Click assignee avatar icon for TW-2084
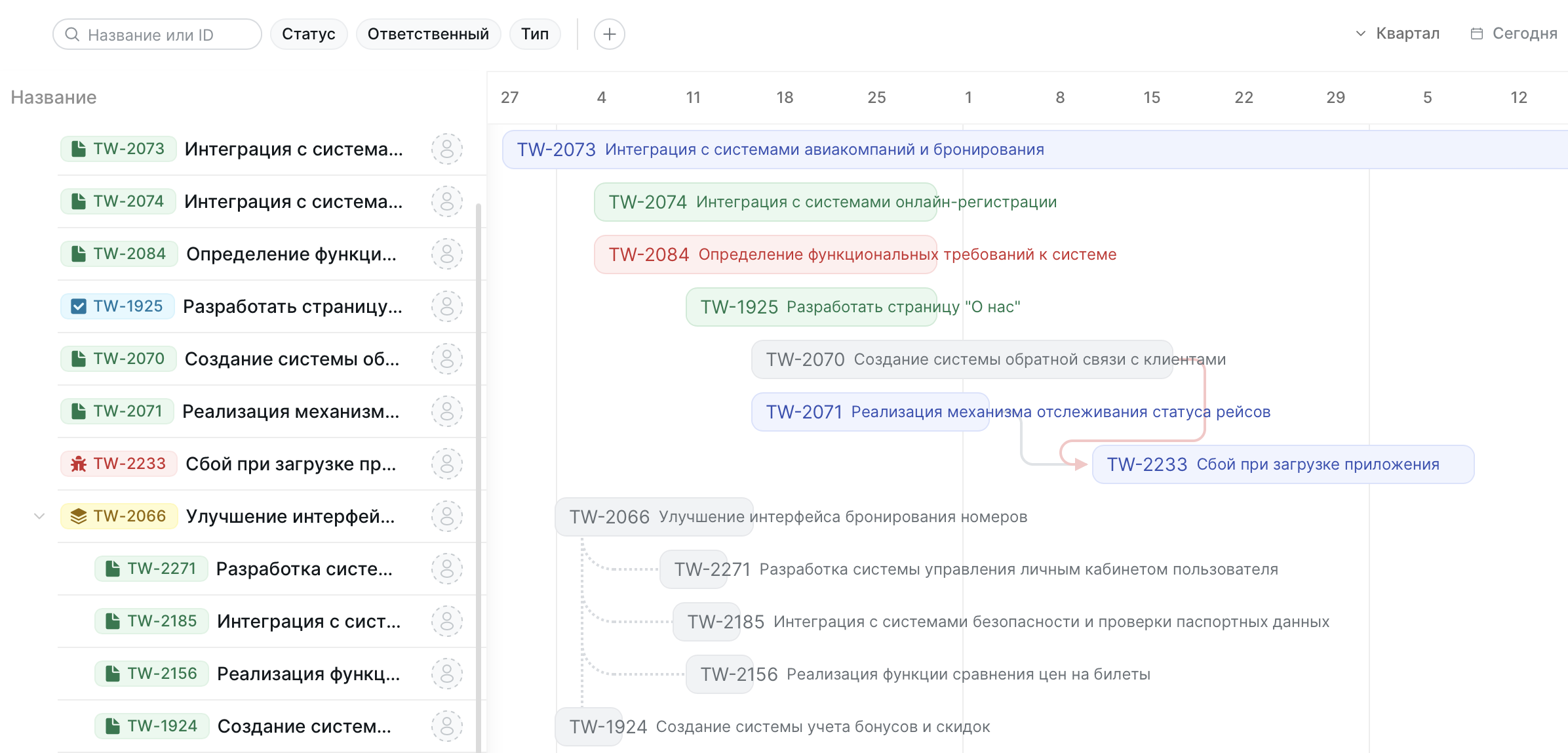 pyautogui.click(x=446, y=254)
